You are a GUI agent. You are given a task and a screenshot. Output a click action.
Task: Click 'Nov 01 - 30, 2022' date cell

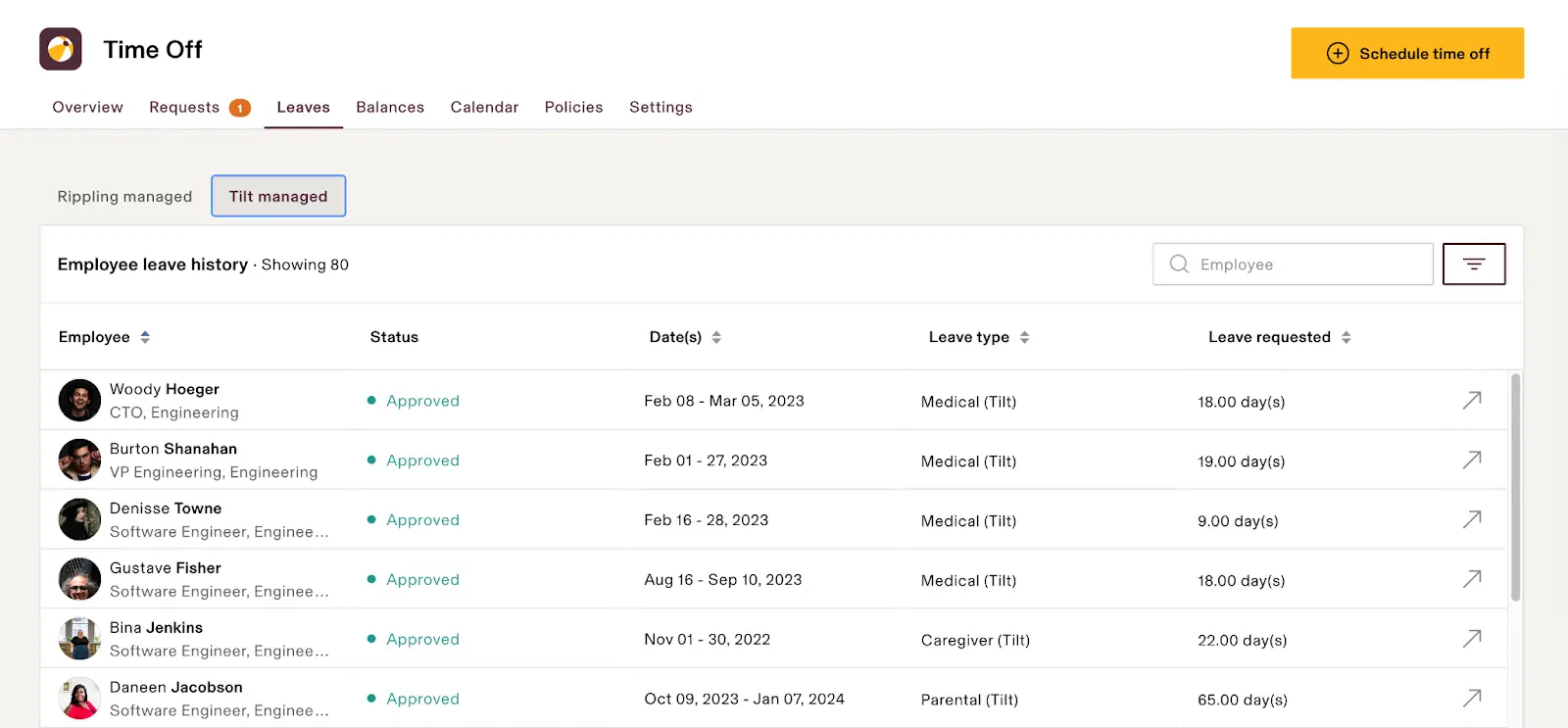click(708, 640)
